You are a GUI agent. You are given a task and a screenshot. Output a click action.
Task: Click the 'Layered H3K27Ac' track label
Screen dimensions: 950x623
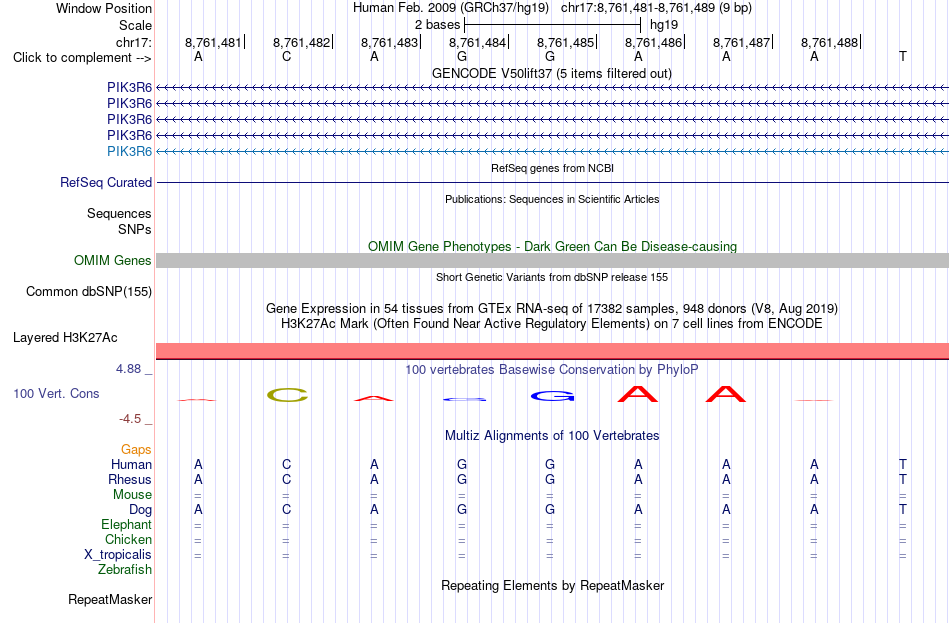click(x=65, y=338)
